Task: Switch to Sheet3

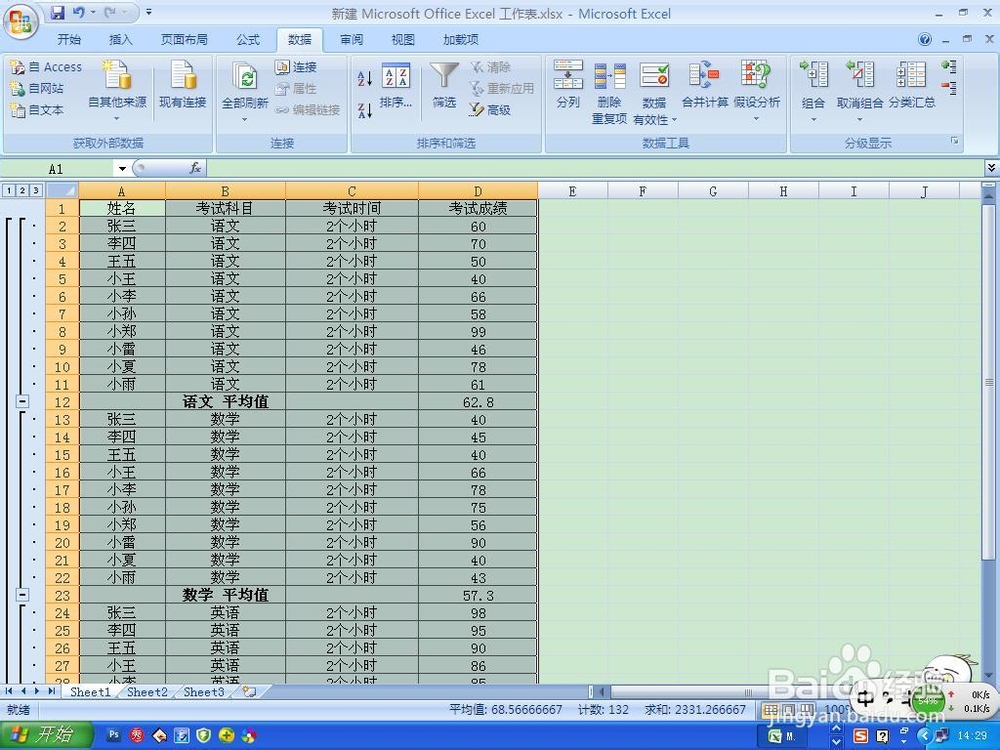Action: (204, 692)
